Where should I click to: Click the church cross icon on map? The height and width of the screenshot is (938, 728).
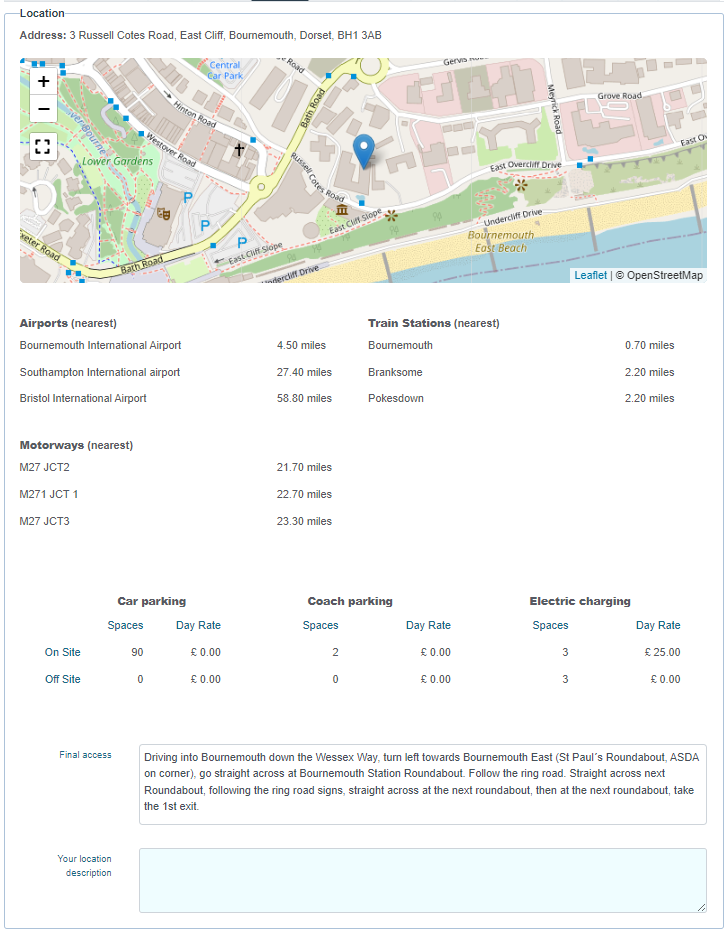pyautogui.click(x=239, y=149)
